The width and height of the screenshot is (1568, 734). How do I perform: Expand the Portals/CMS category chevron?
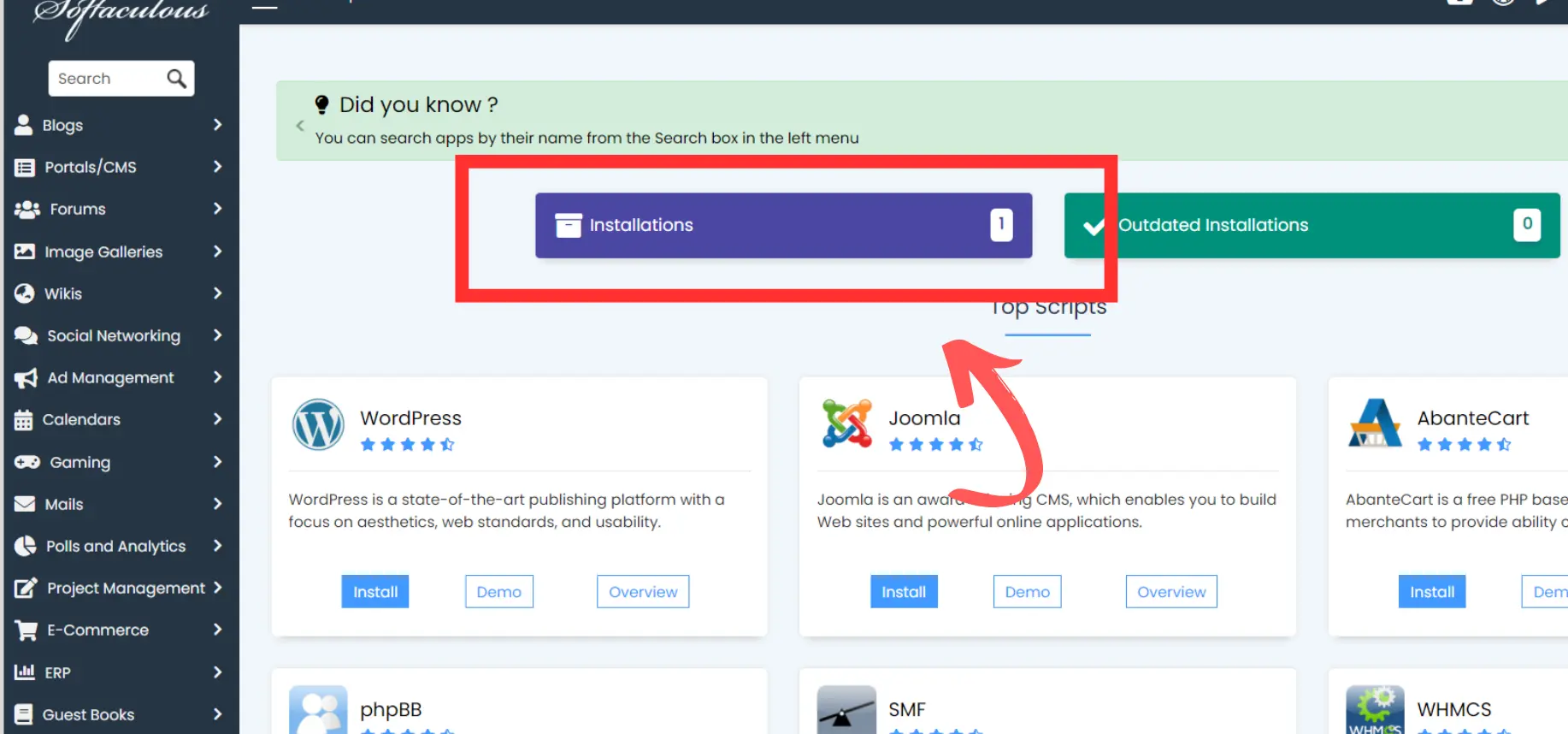(x=217, y=167)
